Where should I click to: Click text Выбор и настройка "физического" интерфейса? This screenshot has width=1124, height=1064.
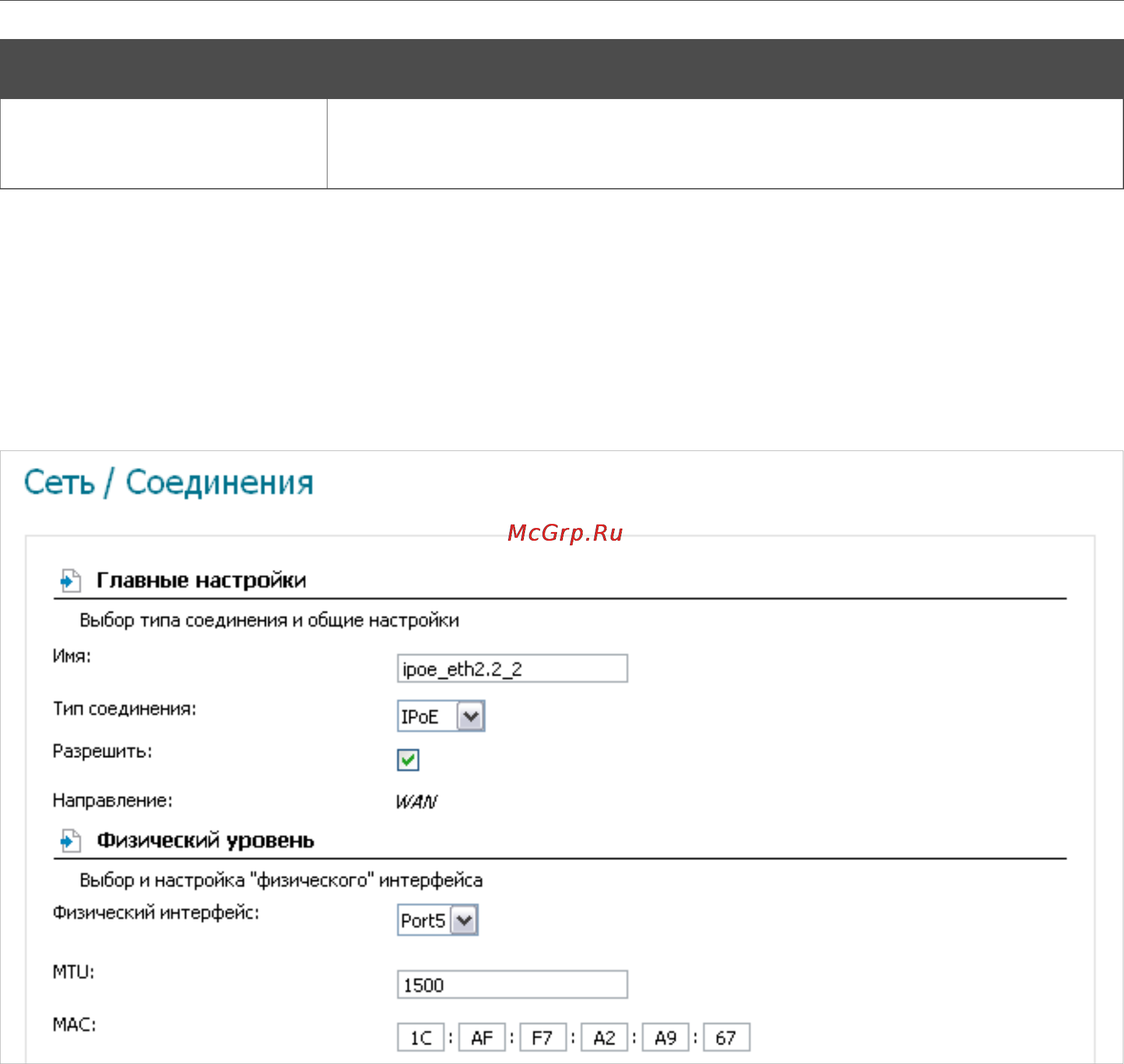281,880
